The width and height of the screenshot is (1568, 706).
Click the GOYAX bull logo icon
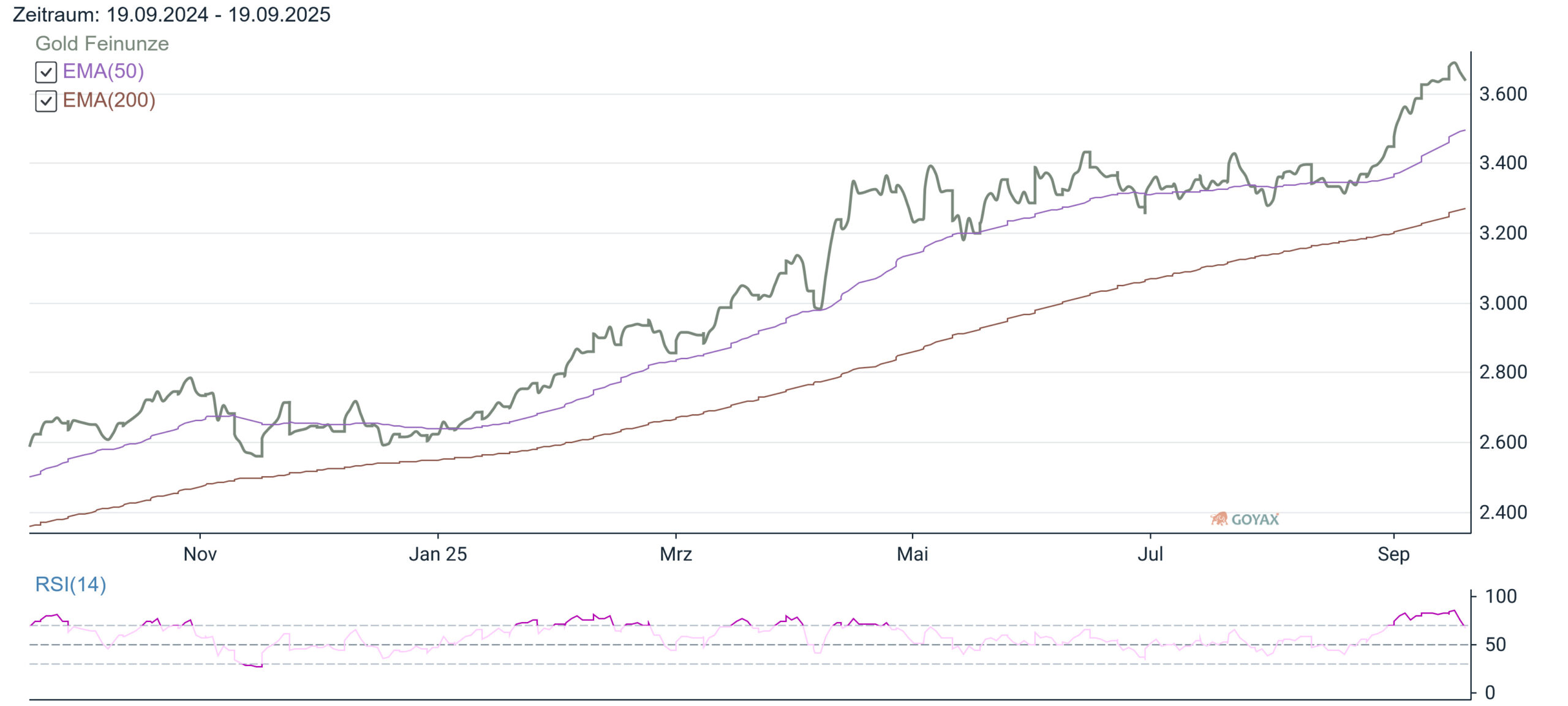click(x=1219, y=519)
